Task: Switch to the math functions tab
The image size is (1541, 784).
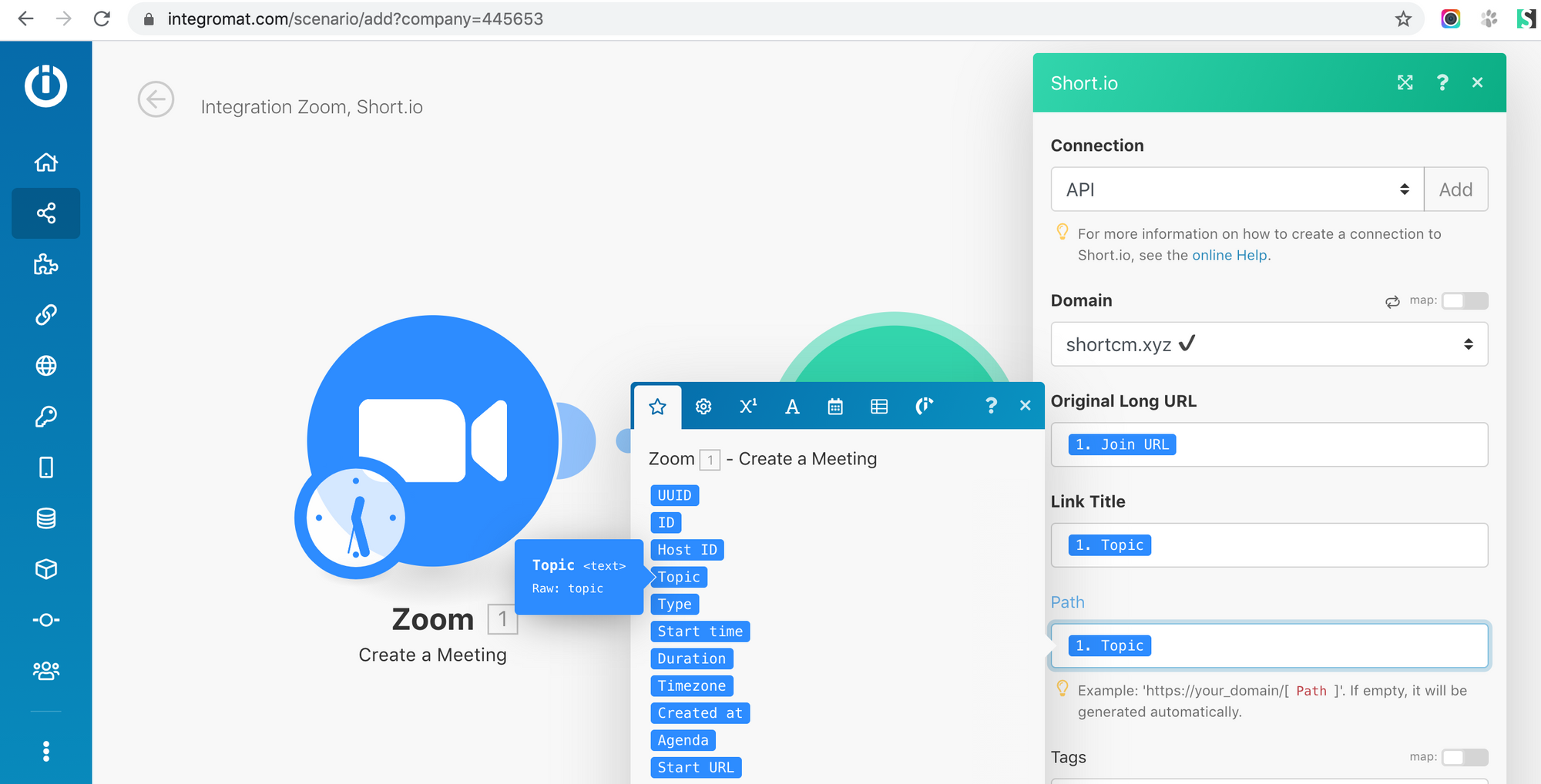Action: pyautogui.click(x=748, y=407)
